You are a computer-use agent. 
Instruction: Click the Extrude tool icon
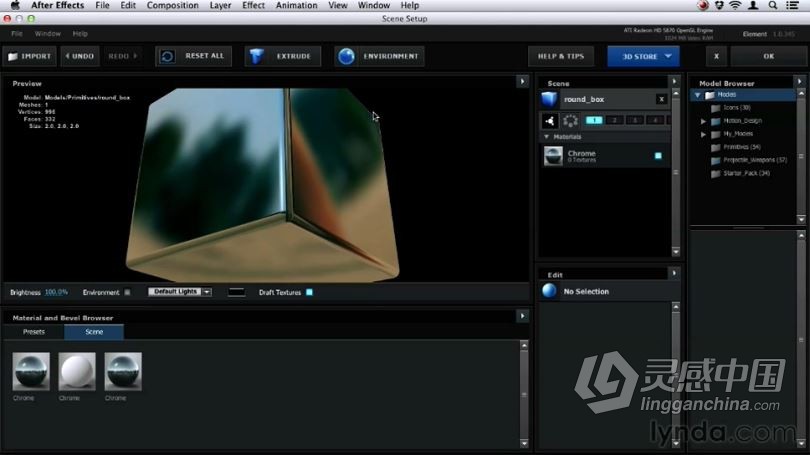[x=258, y=56]
